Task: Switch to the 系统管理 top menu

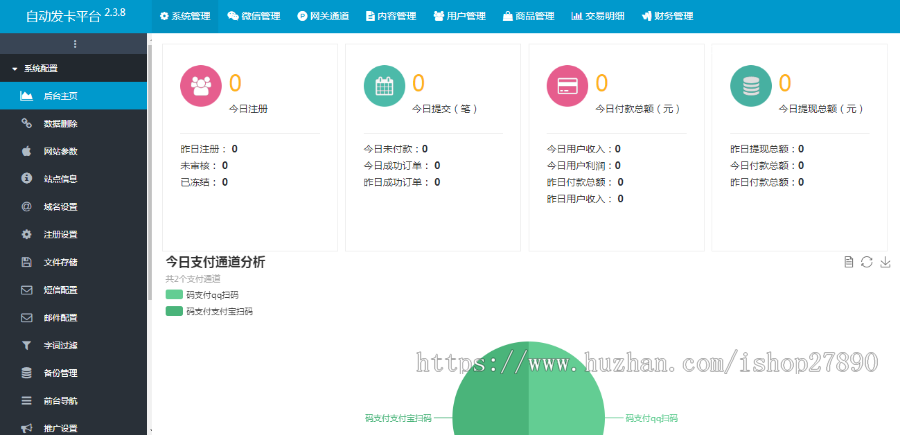Action: pos(185,16)
